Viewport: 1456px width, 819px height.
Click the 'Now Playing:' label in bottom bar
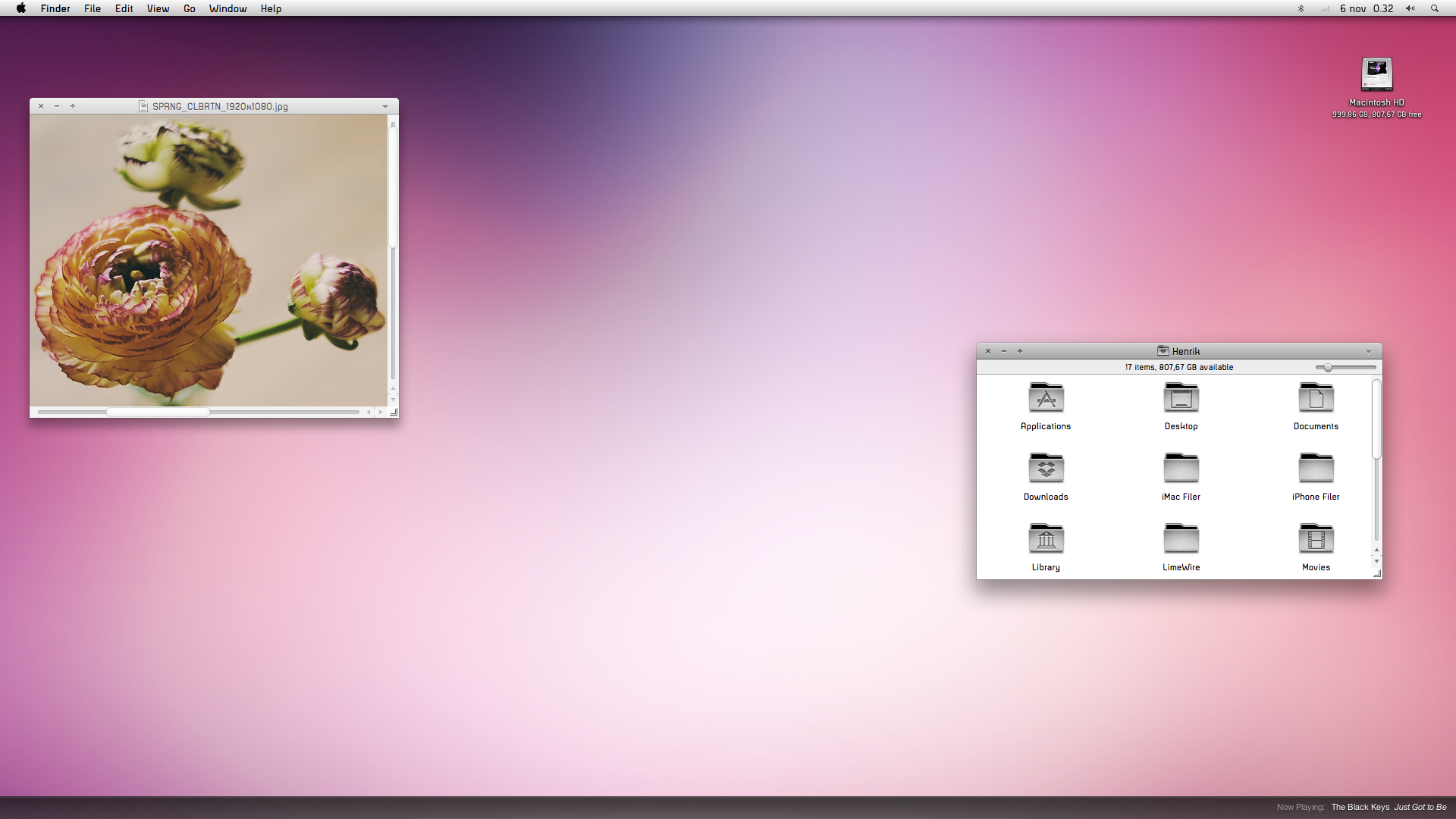(1300, 807)
